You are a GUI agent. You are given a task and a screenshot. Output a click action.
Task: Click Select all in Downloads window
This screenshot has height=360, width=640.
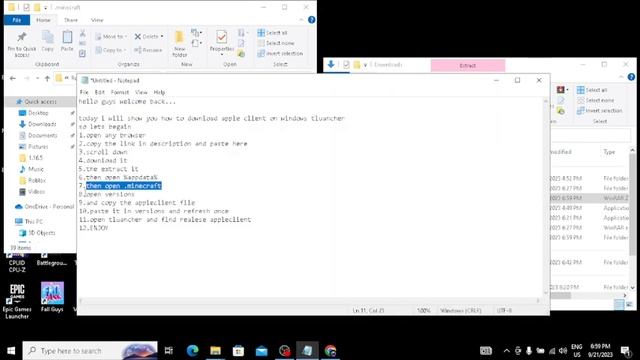(x=592, y=90)
